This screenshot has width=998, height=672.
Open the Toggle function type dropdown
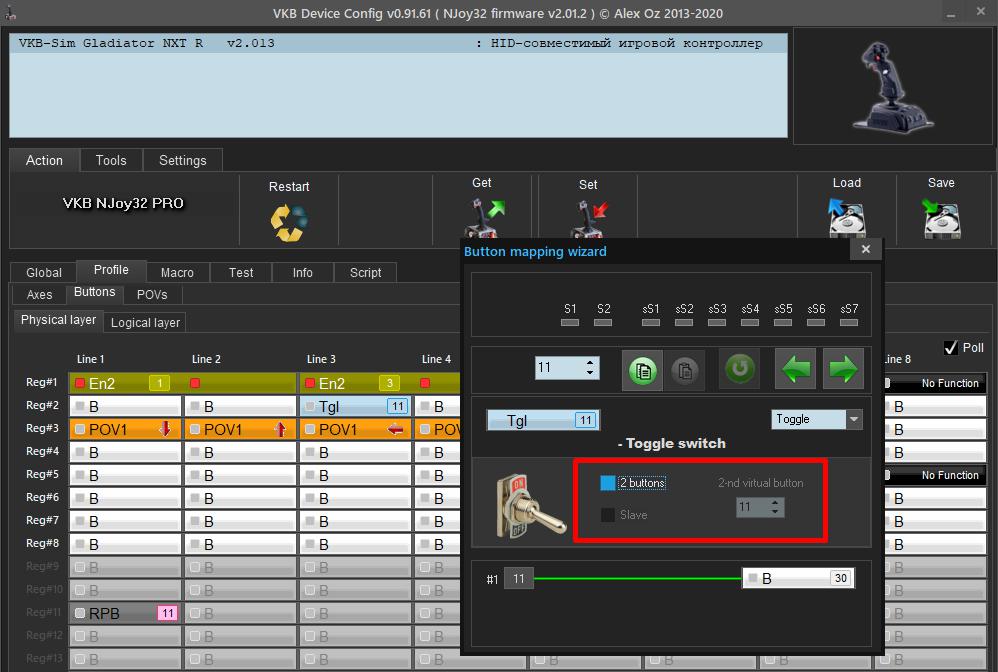(x=854, y=419)
